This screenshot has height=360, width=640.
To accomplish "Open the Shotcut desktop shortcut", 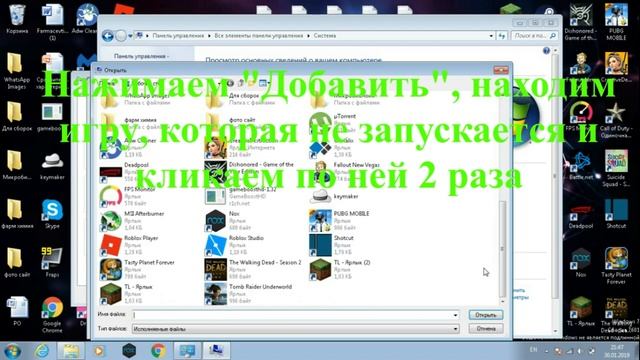I will [616, 214].
